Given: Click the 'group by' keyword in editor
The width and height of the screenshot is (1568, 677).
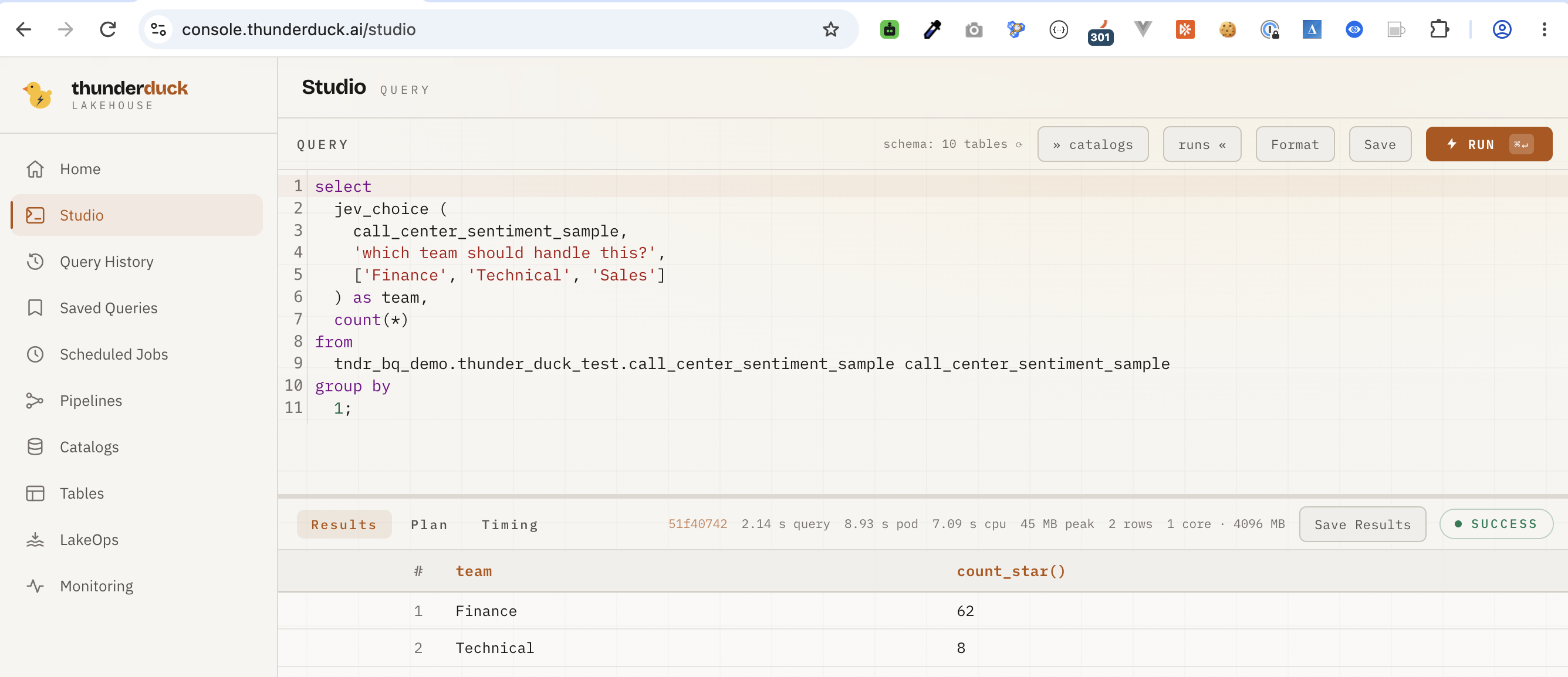Looking at the screenshot, I should 353,386.
